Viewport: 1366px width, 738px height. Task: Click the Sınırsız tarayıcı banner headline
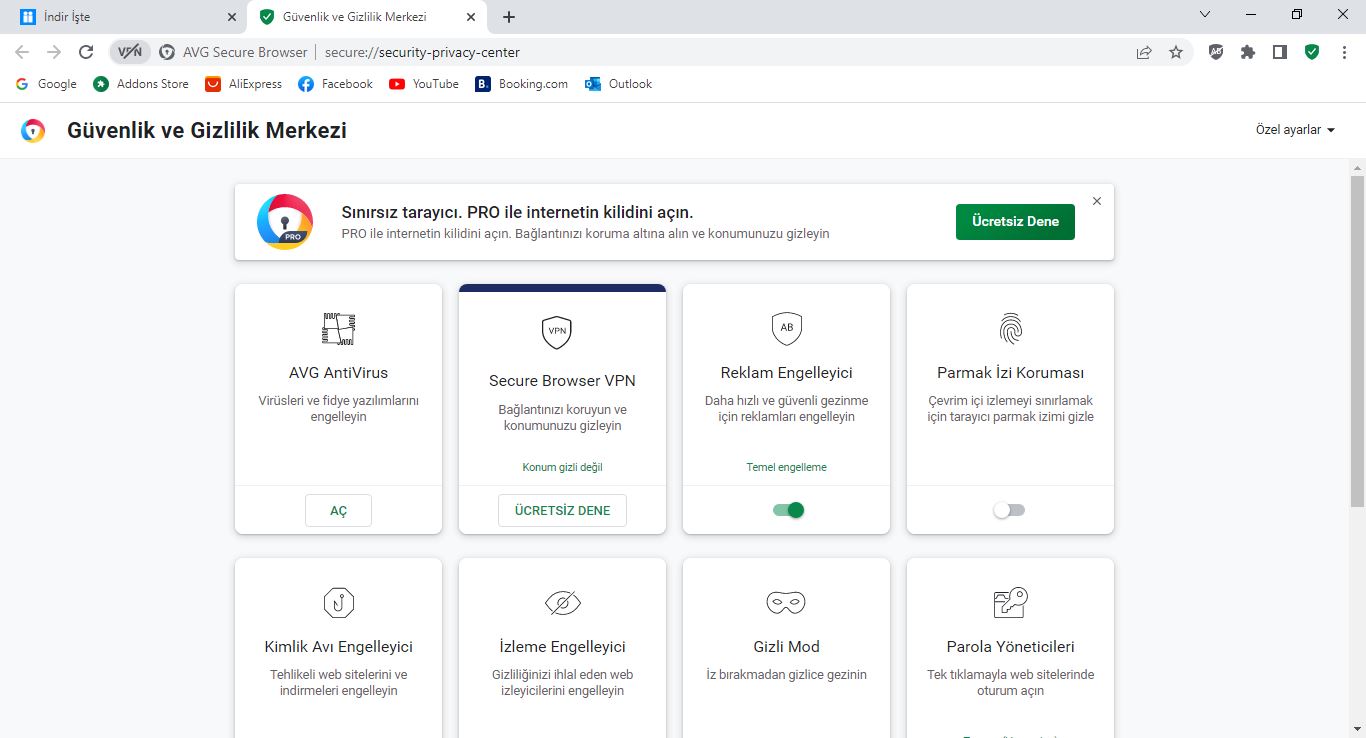point(517,213)
